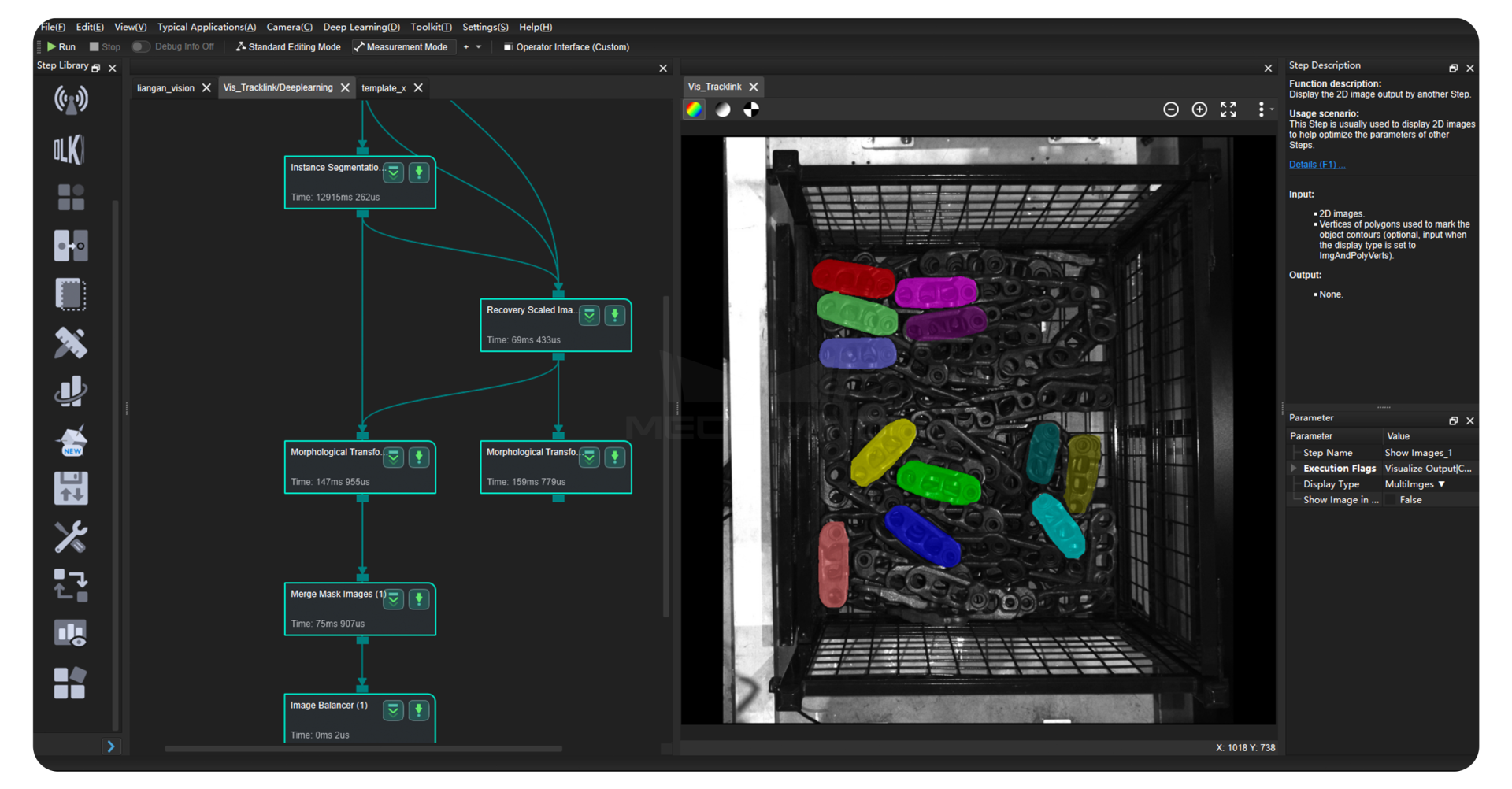Viewport: 1512px width, 789px height.
Task: Open the Deep Learning menu
Action: (x=361, y=27)
